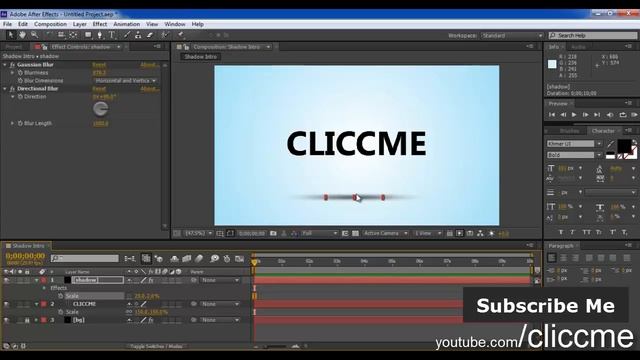Hide the [bg] layer with eye toggle
This screenshot has height=360, width=640.
(6, 320)
